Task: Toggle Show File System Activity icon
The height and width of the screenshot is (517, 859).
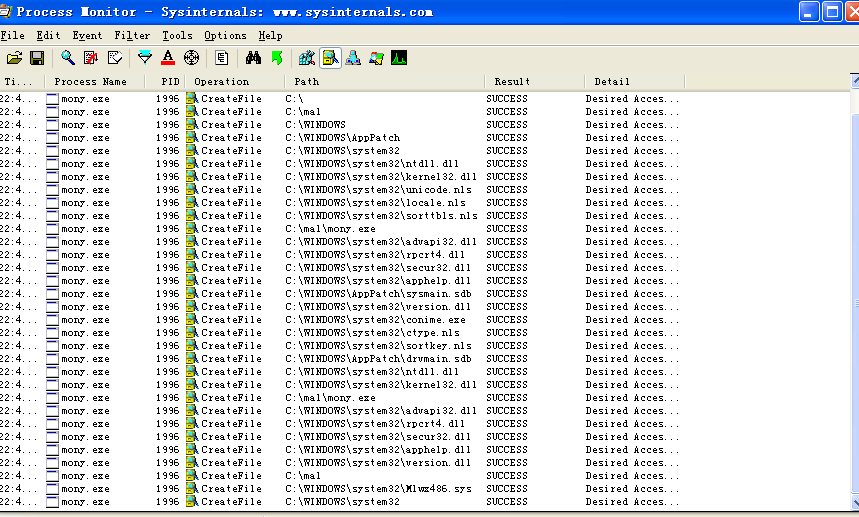Action: click(x=330, y=58)
